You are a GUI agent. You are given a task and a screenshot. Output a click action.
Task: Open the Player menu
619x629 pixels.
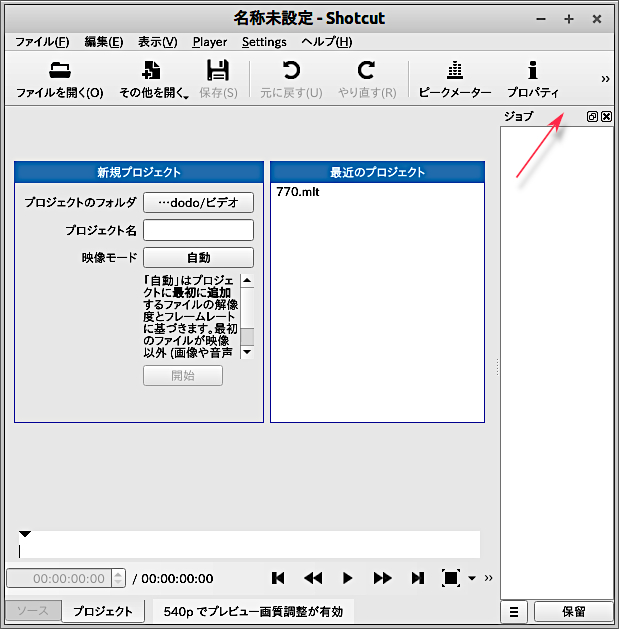coord(209,42)
